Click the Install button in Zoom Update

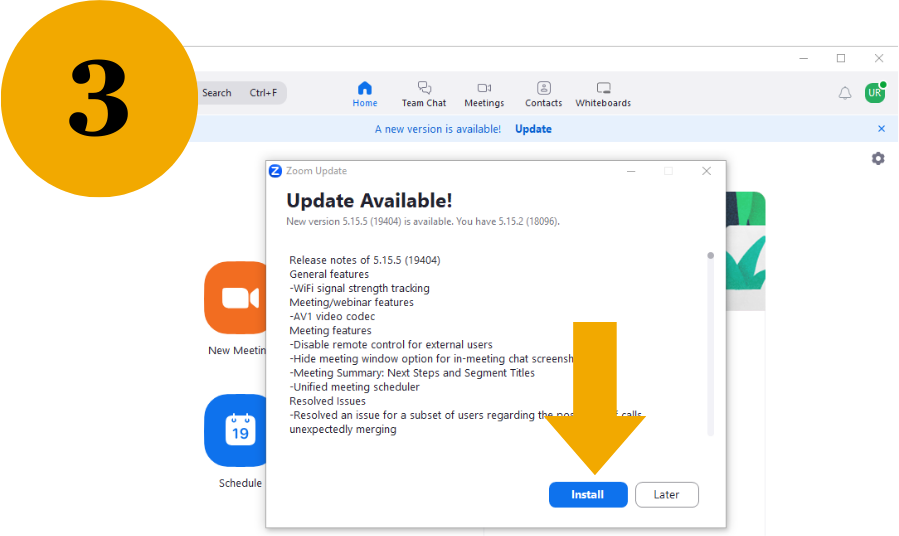[588, 495]
